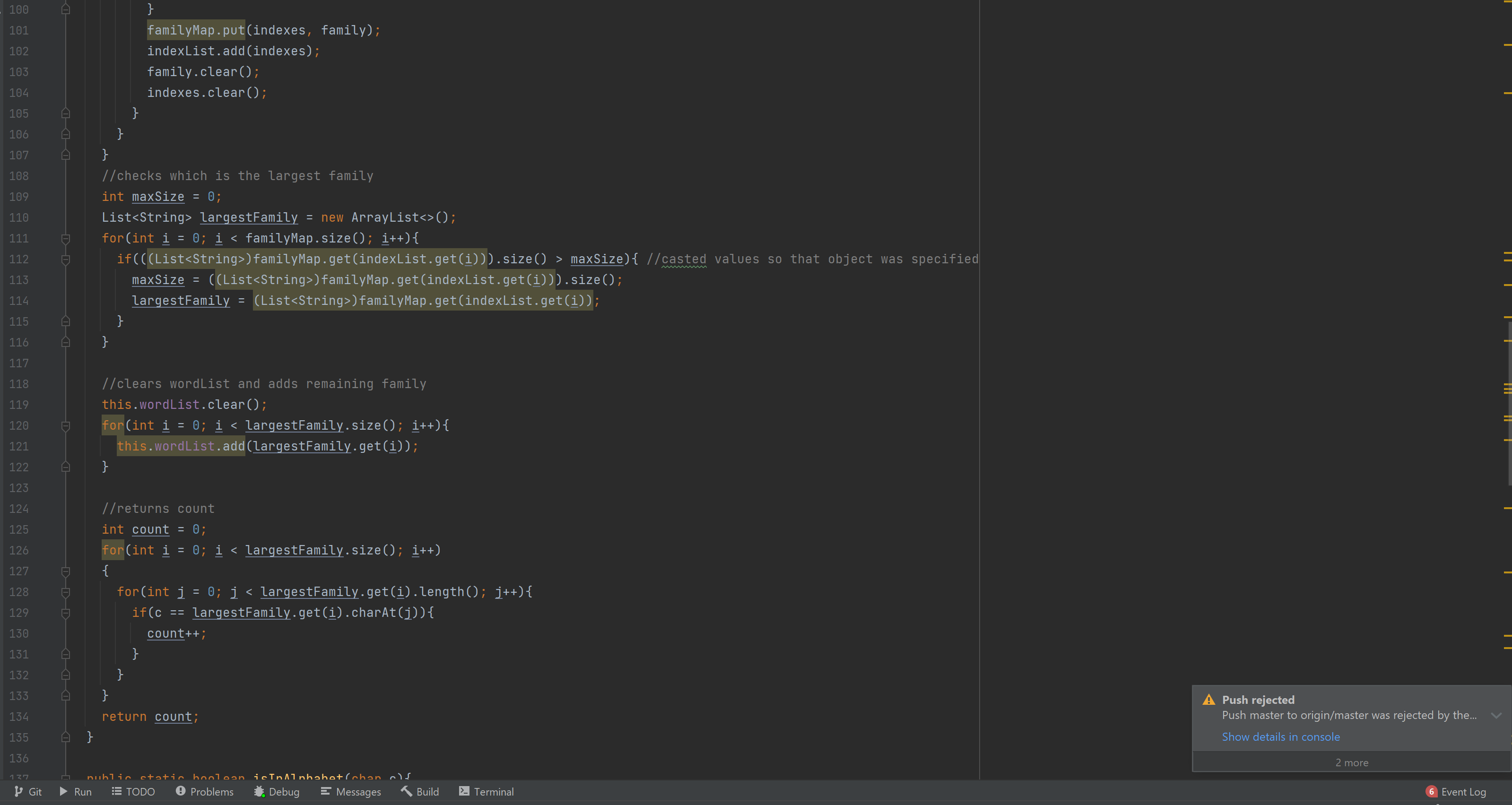Screen dimensions: 1512x805
Task: Click Show details in console link
Action: pos(1281,736)
